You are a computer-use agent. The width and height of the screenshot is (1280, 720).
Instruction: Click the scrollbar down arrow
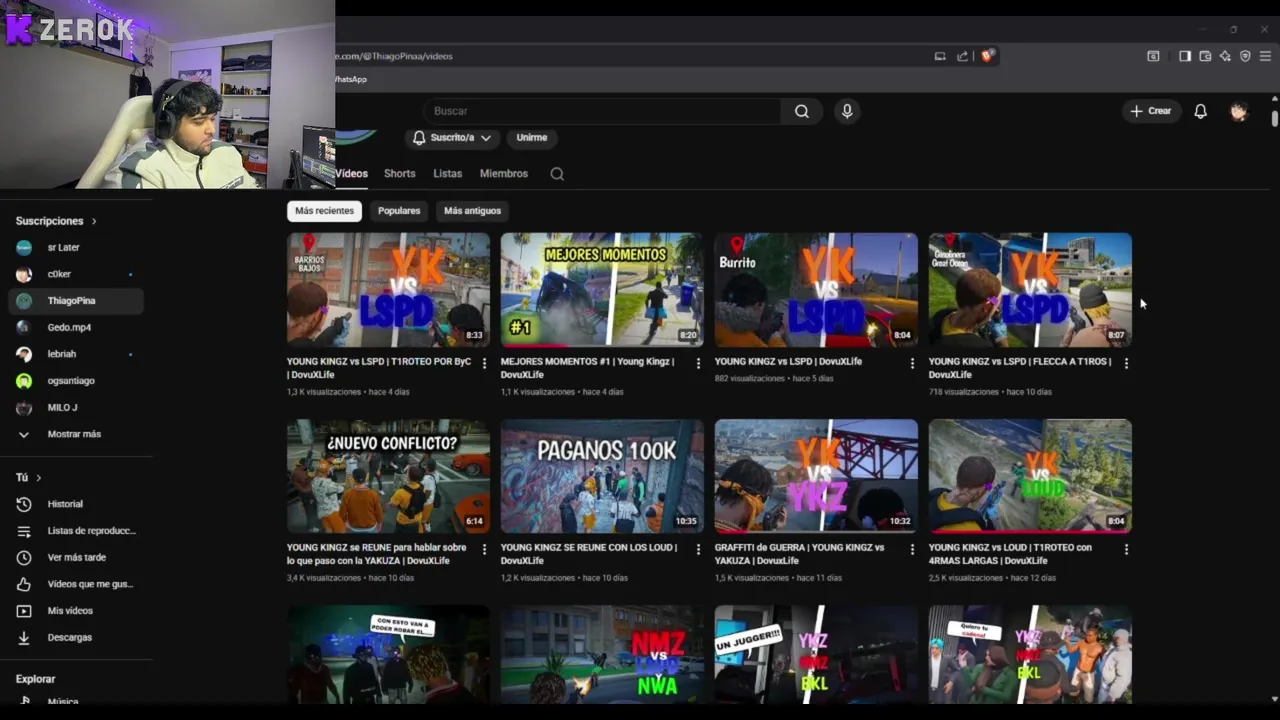[x=1275, y=699]
